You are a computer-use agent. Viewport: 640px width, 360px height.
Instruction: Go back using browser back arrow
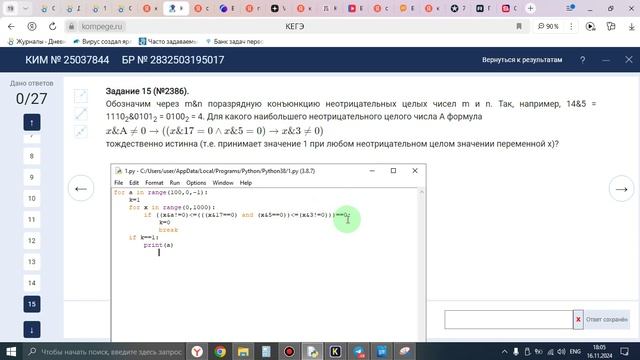pos(11,27)
